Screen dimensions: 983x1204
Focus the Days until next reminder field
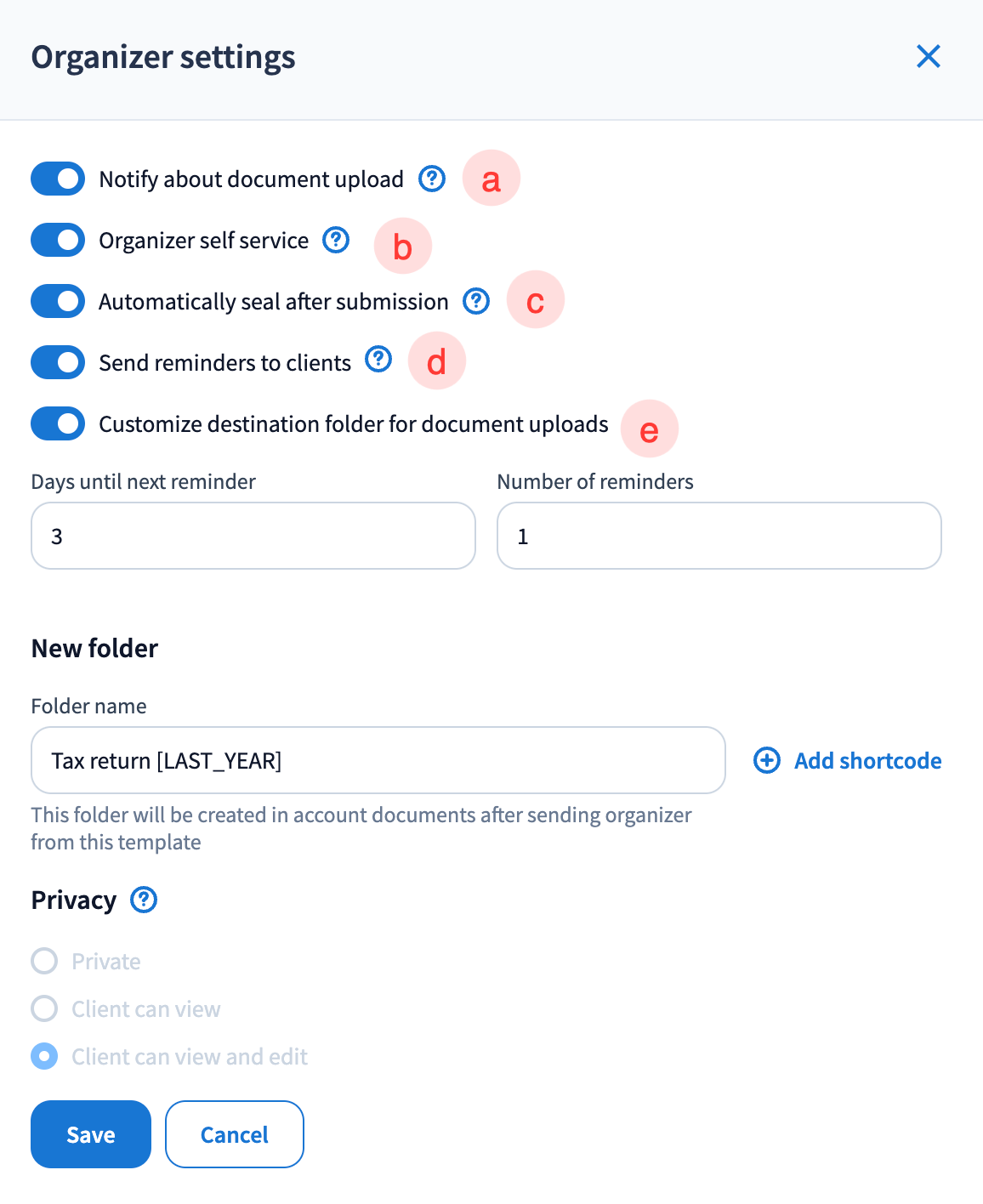pos(253,536)
